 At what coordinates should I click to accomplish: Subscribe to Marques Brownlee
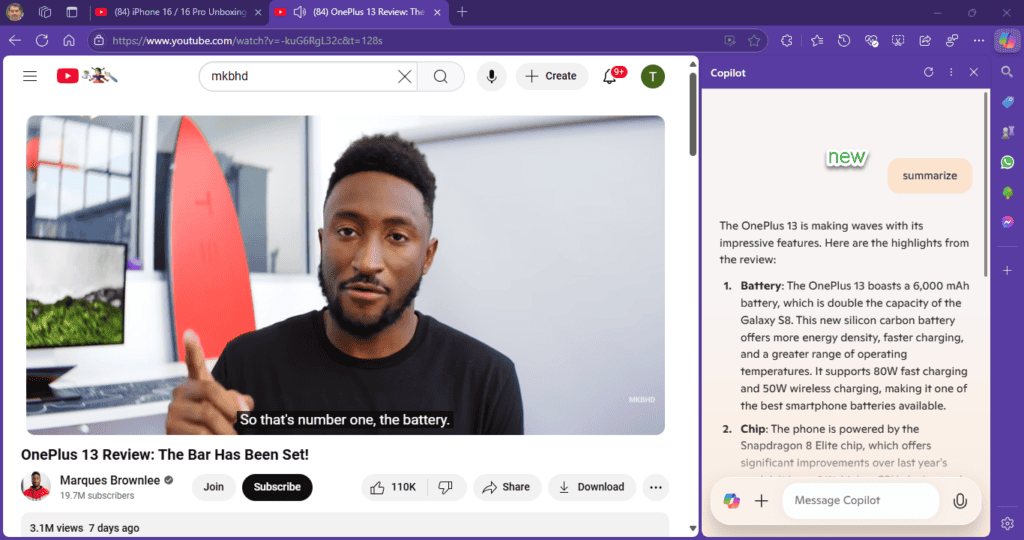[x=277, y=487]
